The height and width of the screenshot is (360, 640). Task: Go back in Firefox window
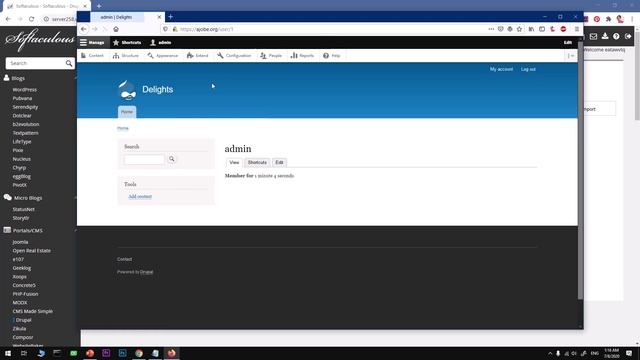click(84, 29)
